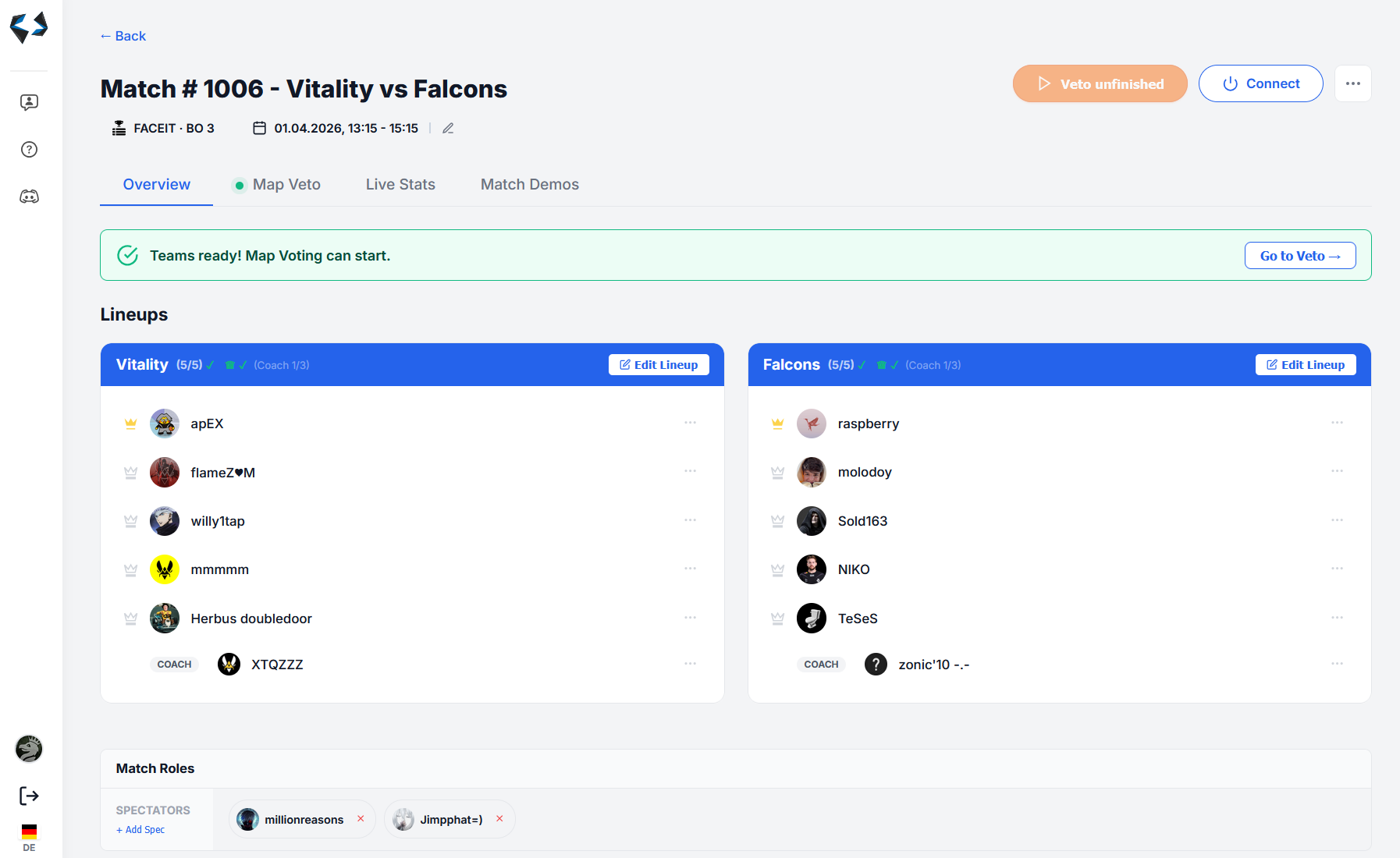Make flameZ captain via crown icon

[130, 473]
